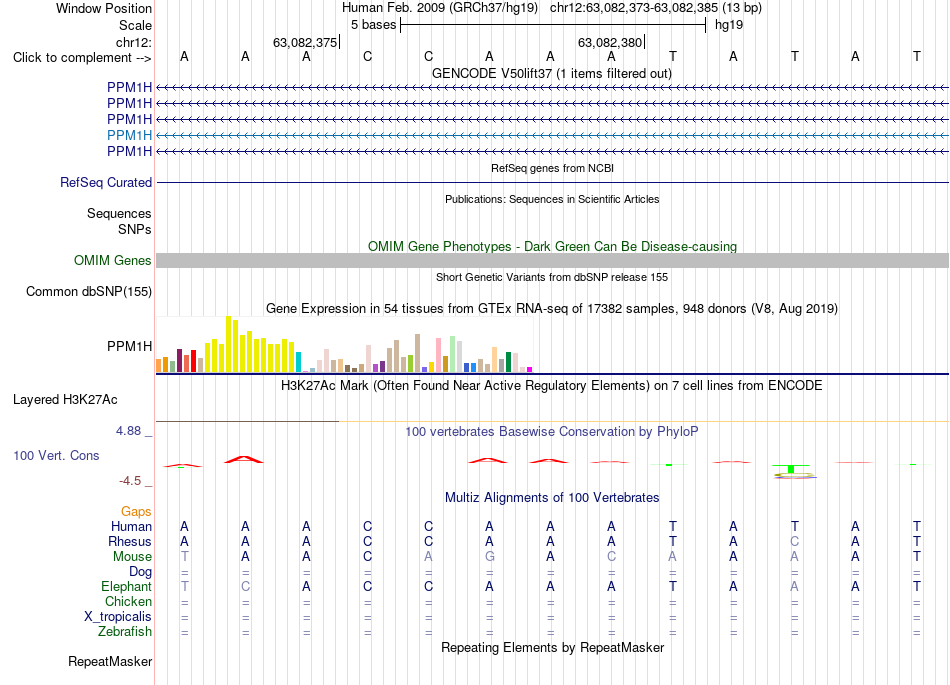Click the GENCODE V50lift37 track title
The image size is (950, 685).
pos(552,74)
